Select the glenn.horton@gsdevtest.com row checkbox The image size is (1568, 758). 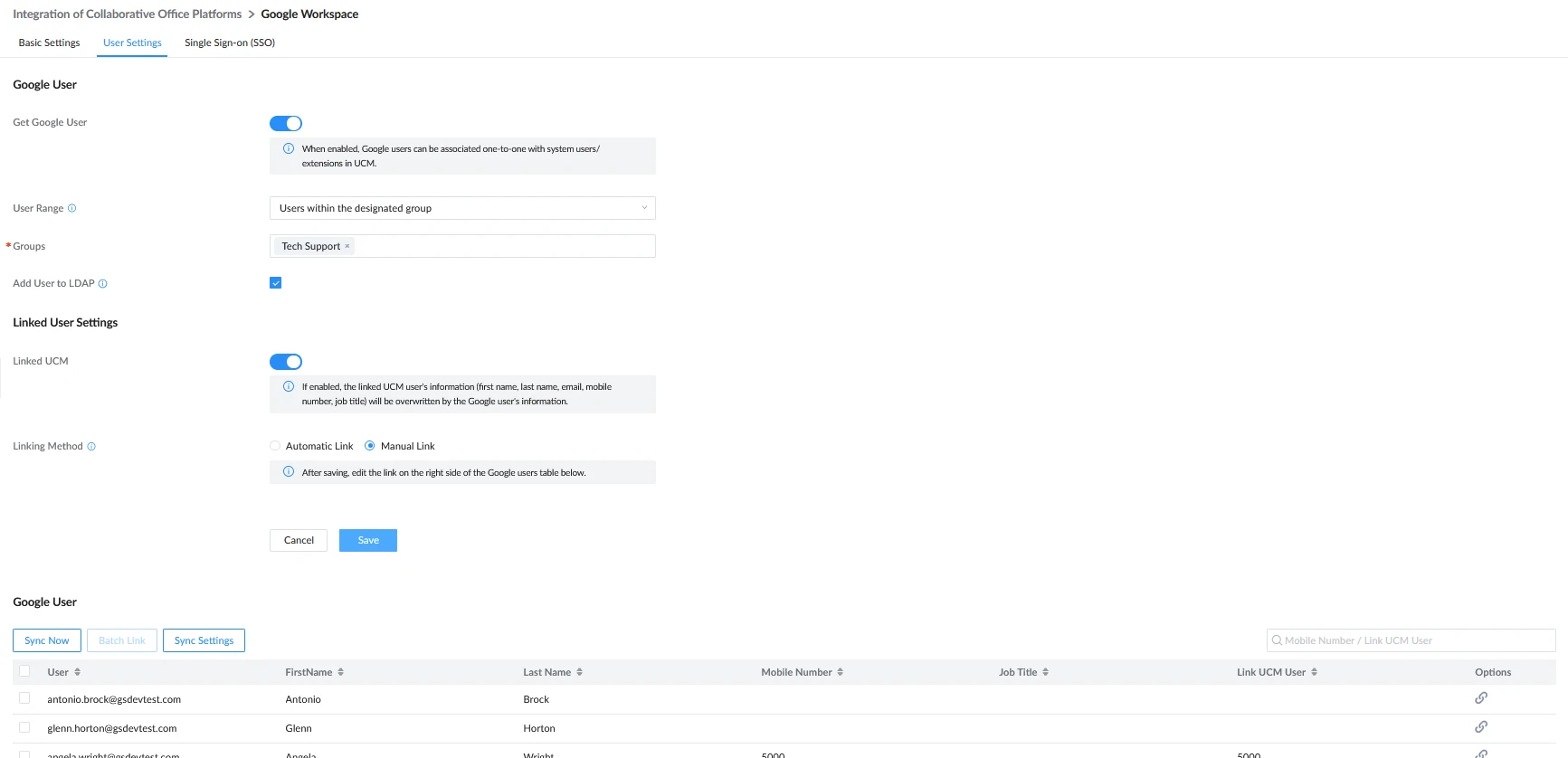(x=24, y=727)
